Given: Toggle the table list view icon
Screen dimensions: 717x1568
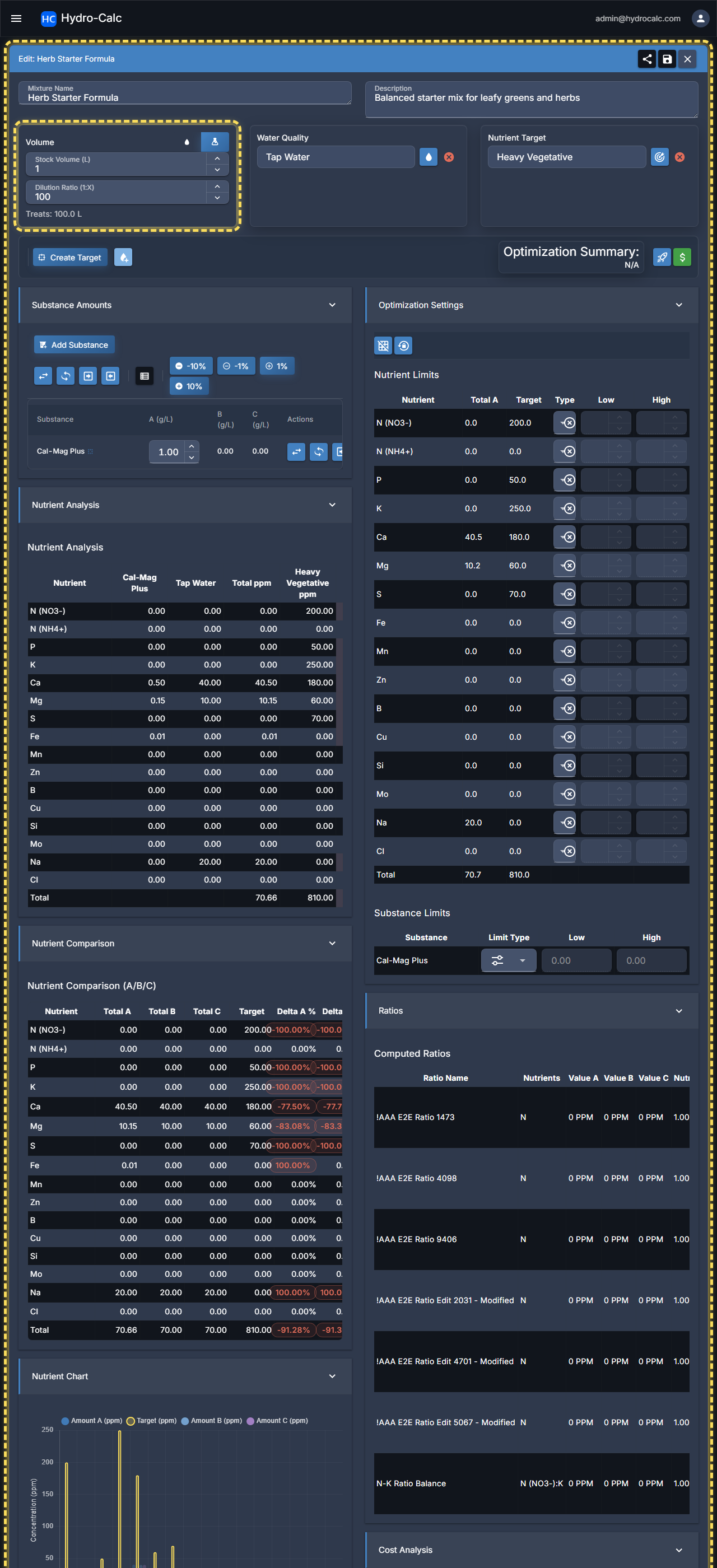Looking at the screenshot, I should tap(145, 376).
